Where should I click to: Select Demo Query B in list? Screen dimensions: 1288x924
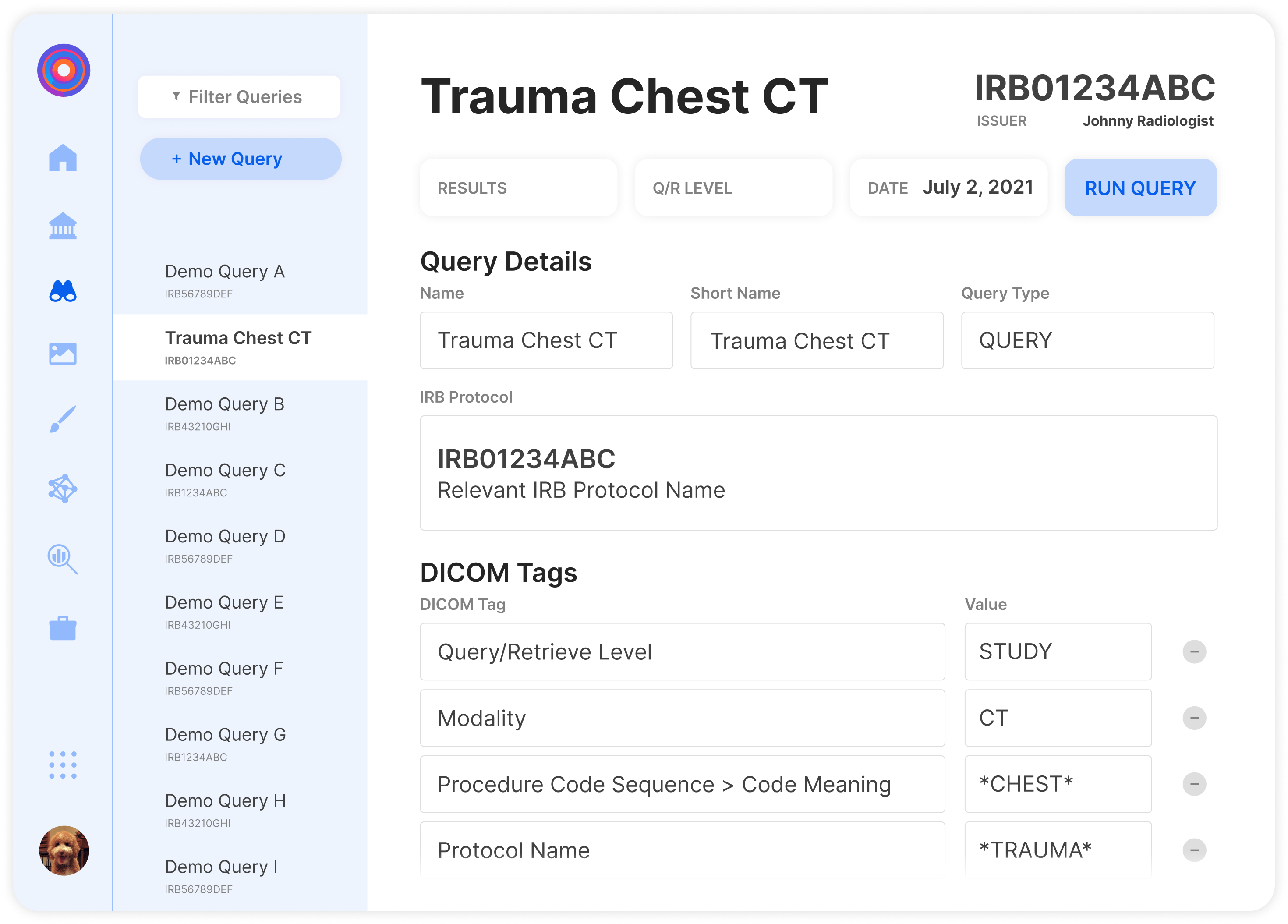[x=225, y=413]
